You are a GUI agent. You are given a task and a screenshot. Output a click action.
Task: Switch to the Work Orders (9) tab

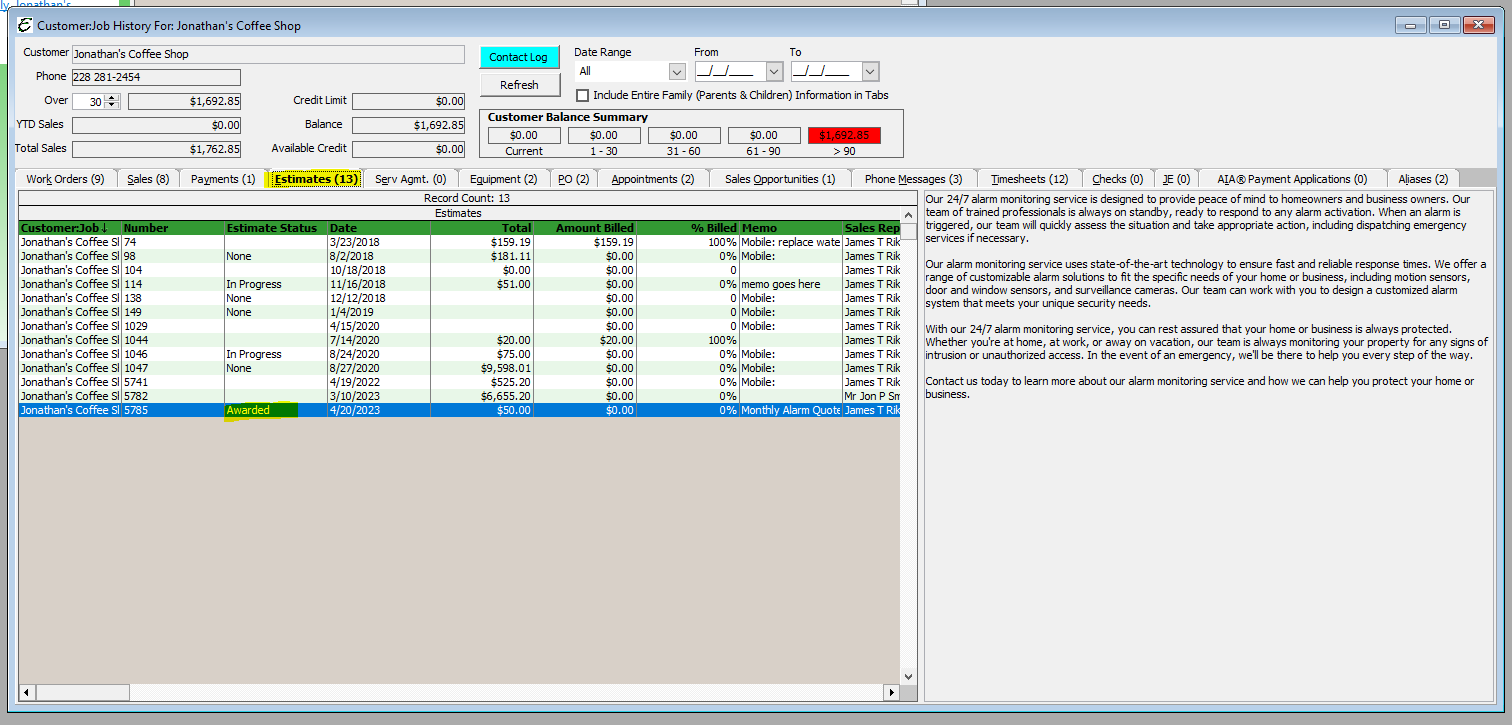[x=65, y=179]
